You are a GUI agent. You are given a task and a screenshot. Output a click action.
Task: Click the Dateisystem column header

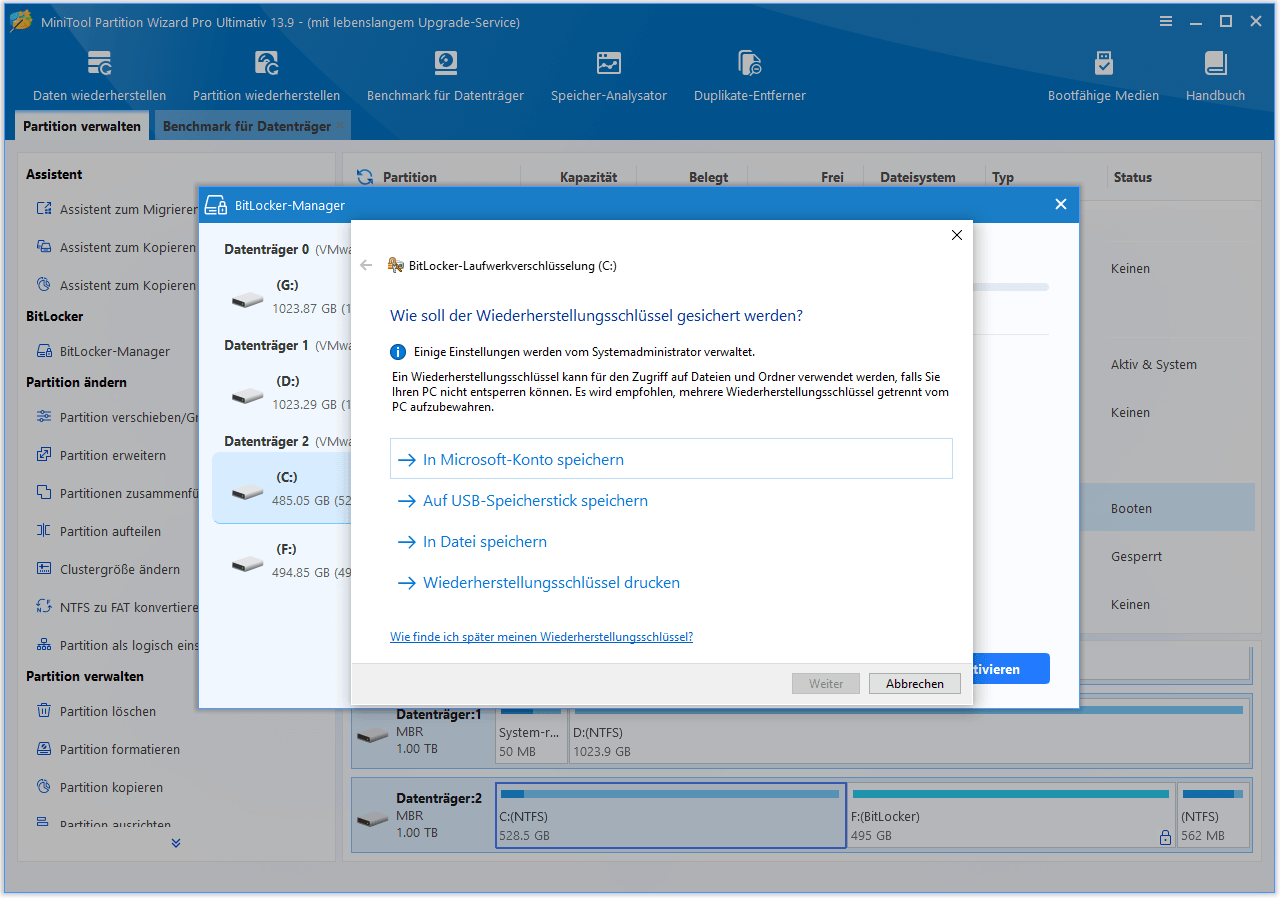[x=917, y=177]
